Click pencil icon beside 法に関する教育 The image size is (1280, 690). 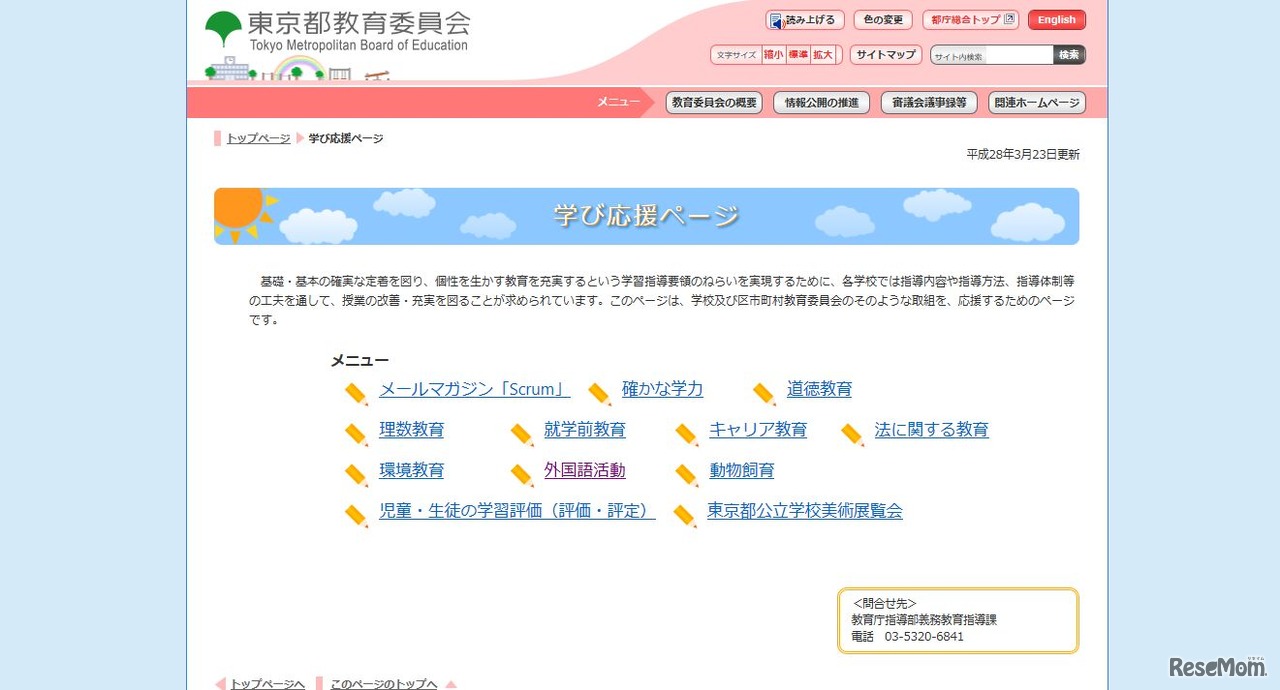click(852, 434)
